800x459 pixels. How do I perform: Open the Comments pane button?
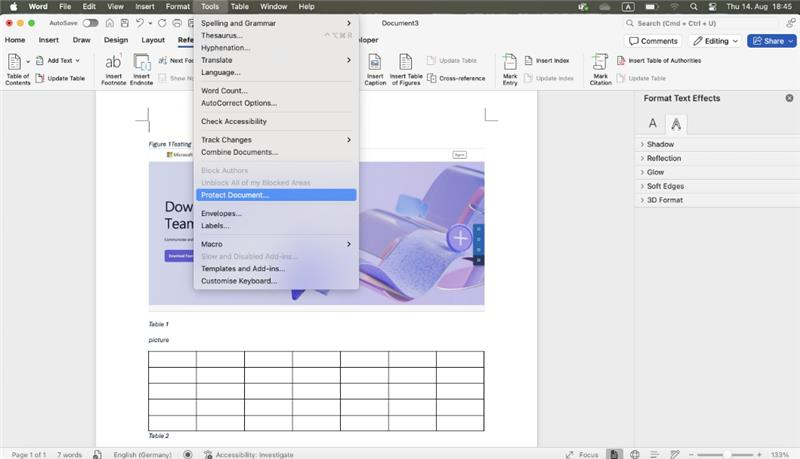tap(653, 41)
